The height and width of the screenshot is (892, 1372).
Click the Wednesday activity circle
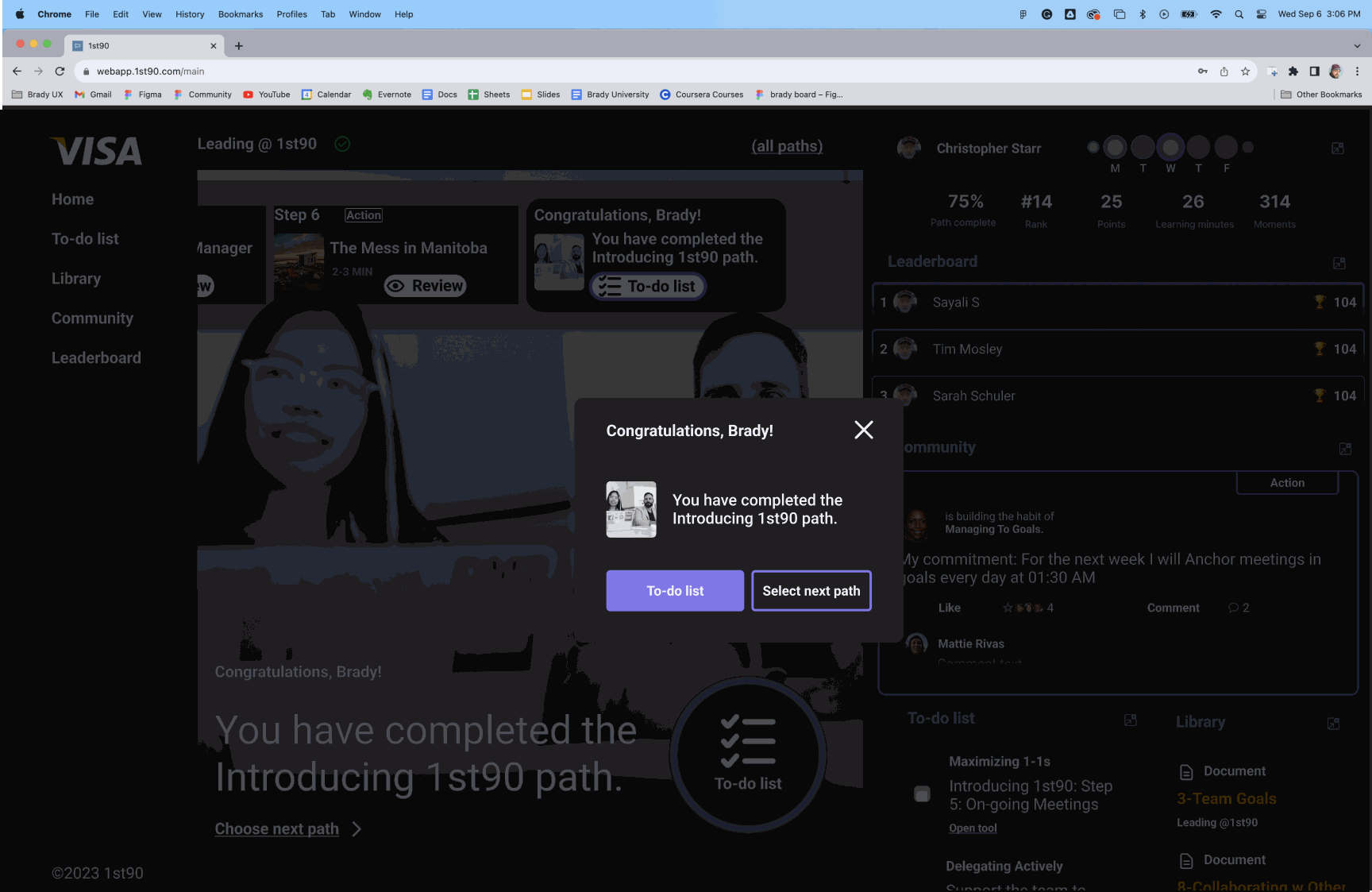[1170, 148]
